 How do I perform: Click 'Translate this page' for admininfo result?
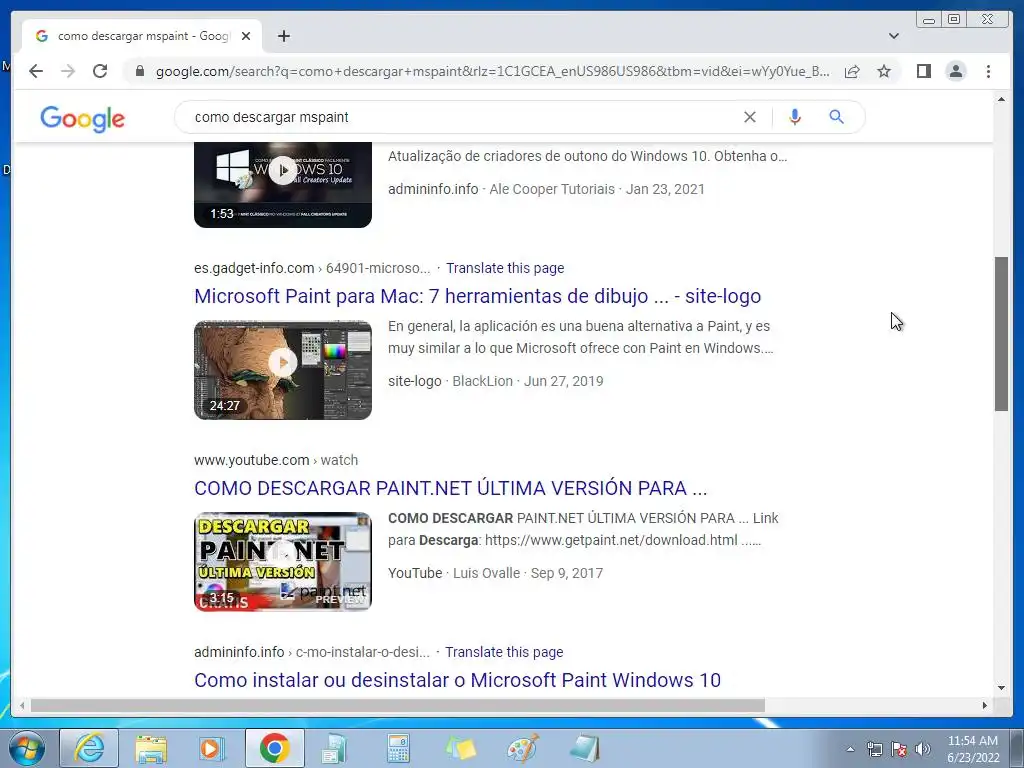pyautogui.click(x=504, y=652)
